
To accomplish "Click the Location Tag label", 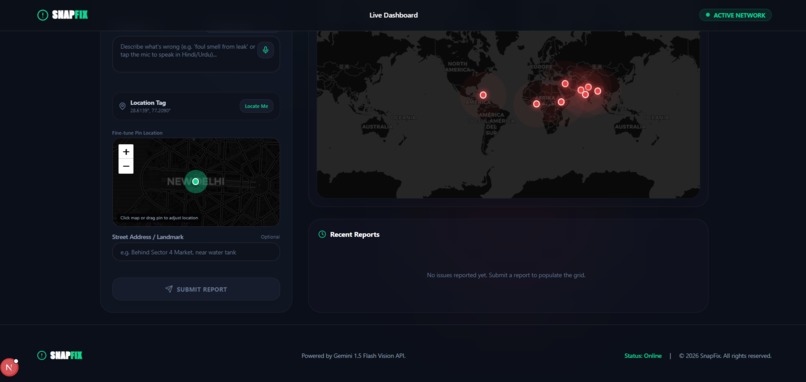I will (148, 103).
